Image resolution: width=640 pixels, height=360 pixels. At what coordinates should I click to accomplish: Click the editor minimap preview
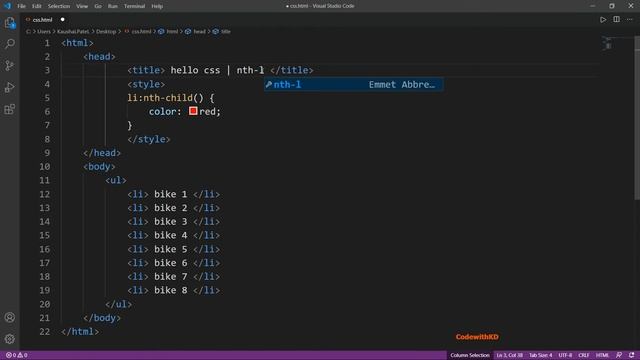point(608,44)
